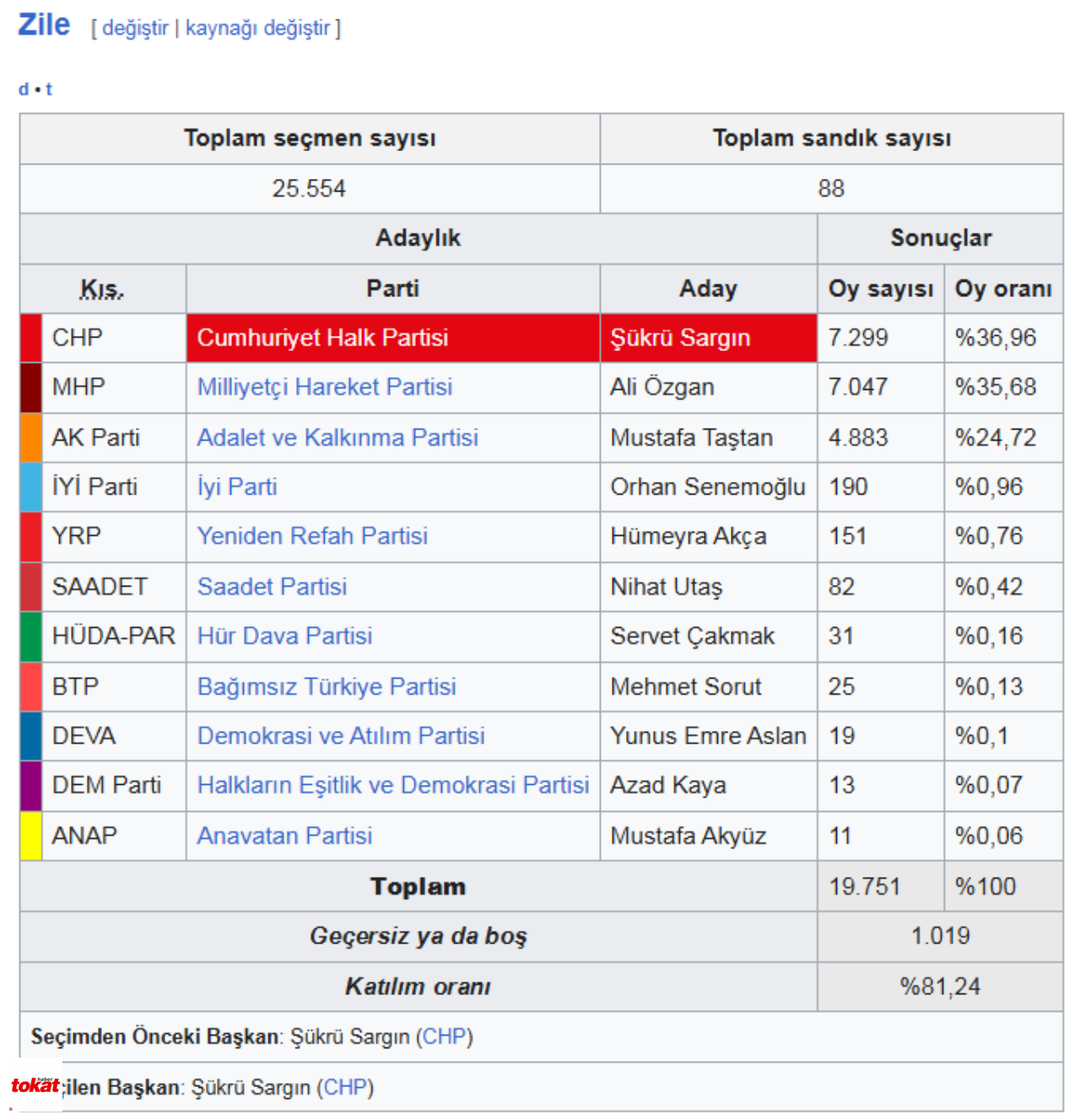Click the 'Adaylık' section header
The image size is (1080, 1120).
point(418,238)
